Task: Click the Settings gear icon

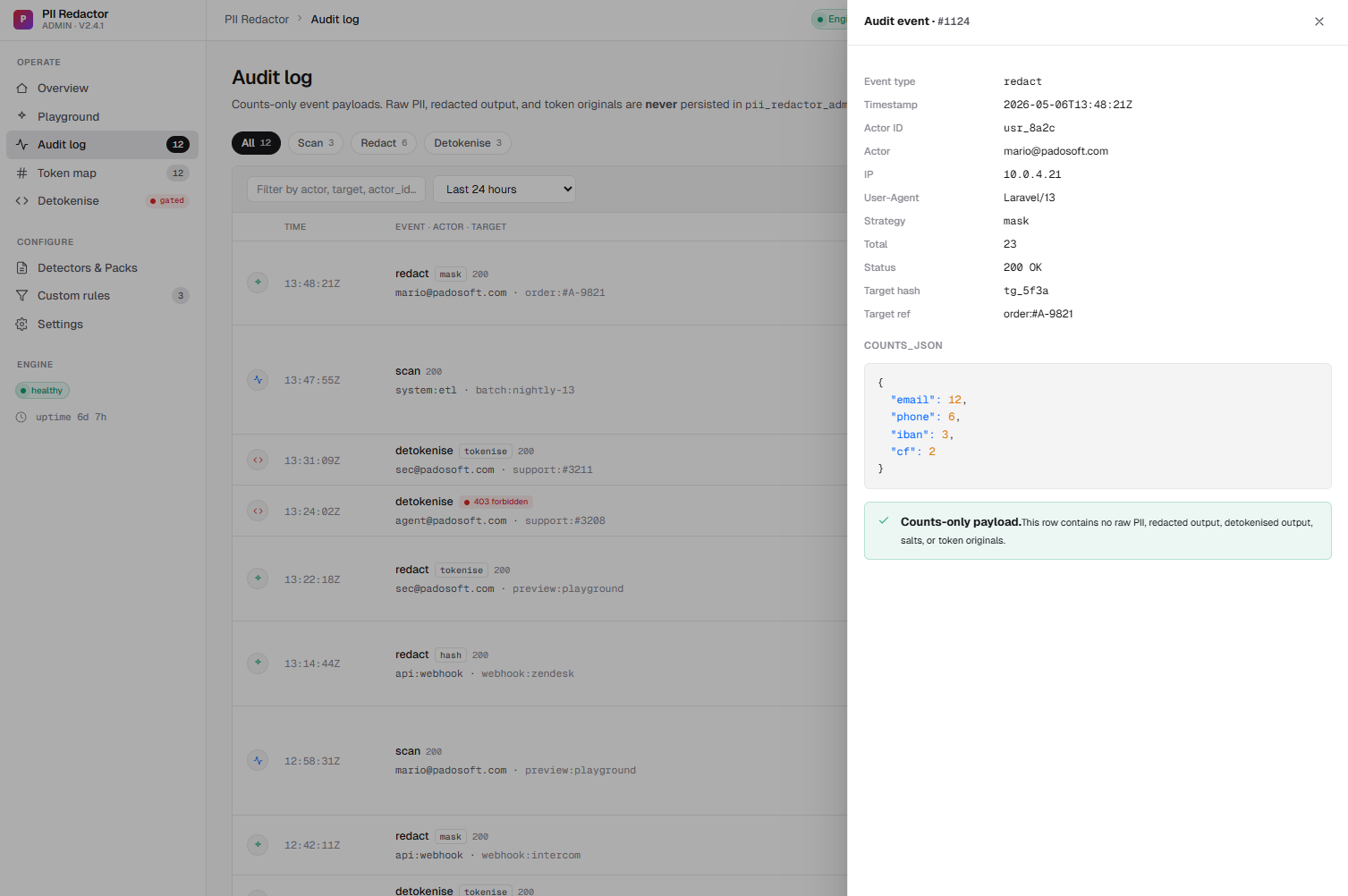Action: pos(22,325)
